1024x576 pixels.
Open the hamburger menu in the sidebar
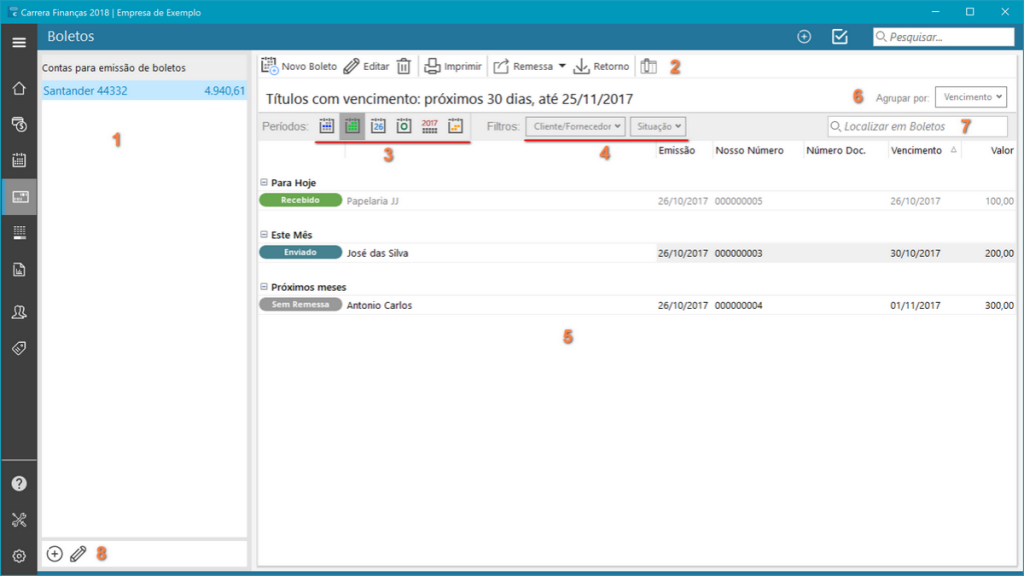[x=19, y=42]
